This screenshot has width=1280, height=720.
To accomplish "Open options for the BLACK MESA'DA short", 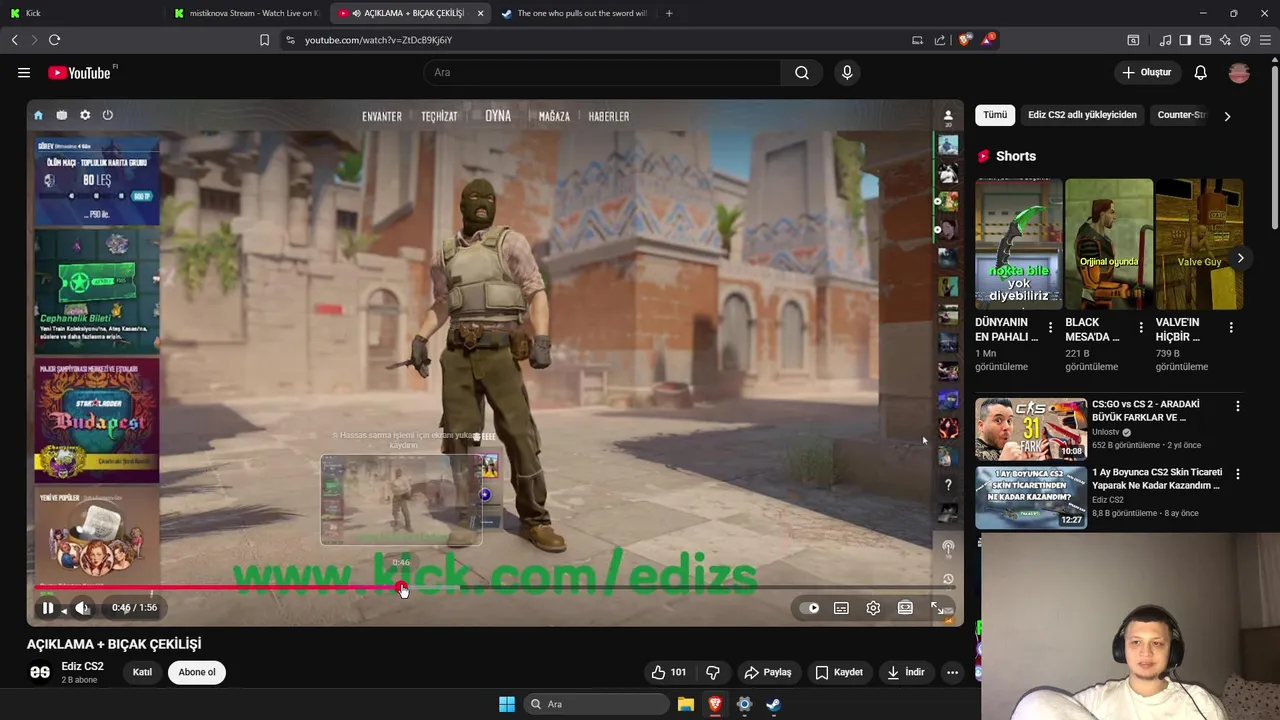I will point(1141,328).
